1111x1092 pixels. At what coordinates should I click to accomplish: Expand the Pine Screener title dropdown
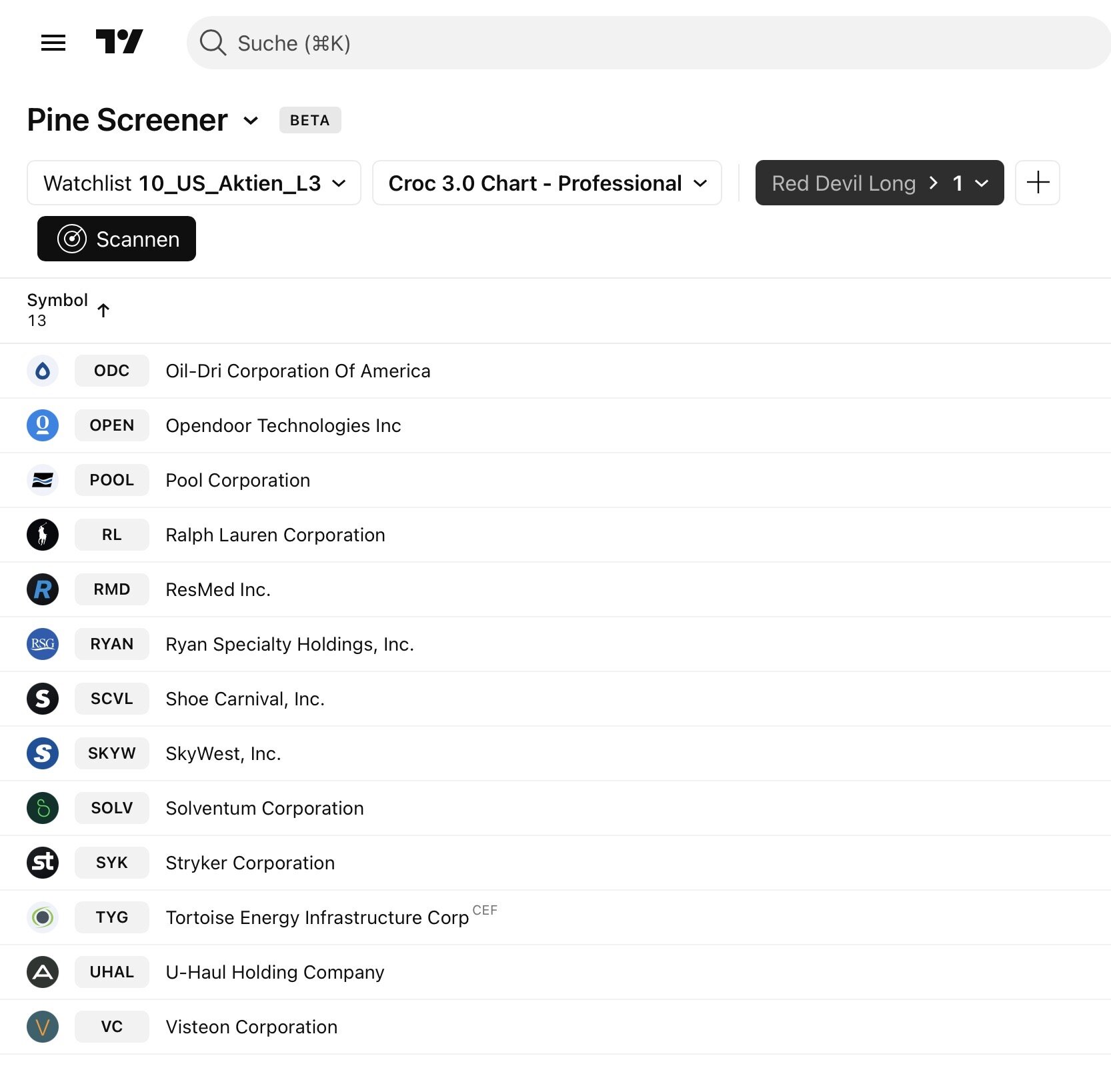tap(251, 121)
